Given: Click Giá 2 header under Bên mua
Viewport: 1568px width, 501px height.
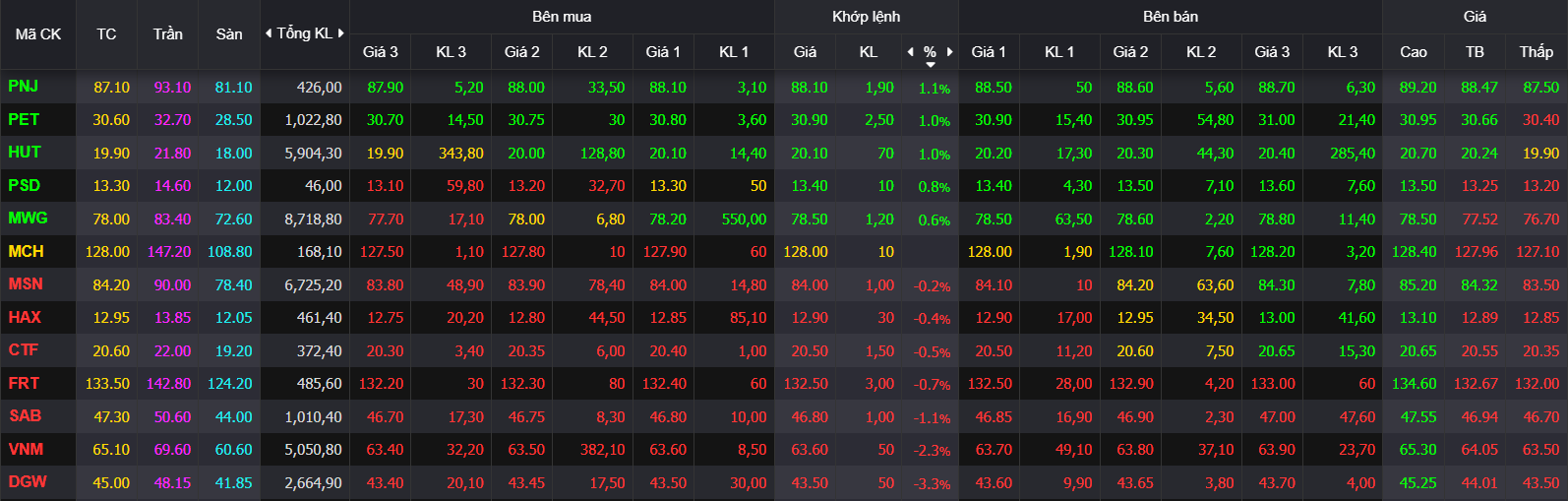Looking at the screenshot, I should point(522,52).
